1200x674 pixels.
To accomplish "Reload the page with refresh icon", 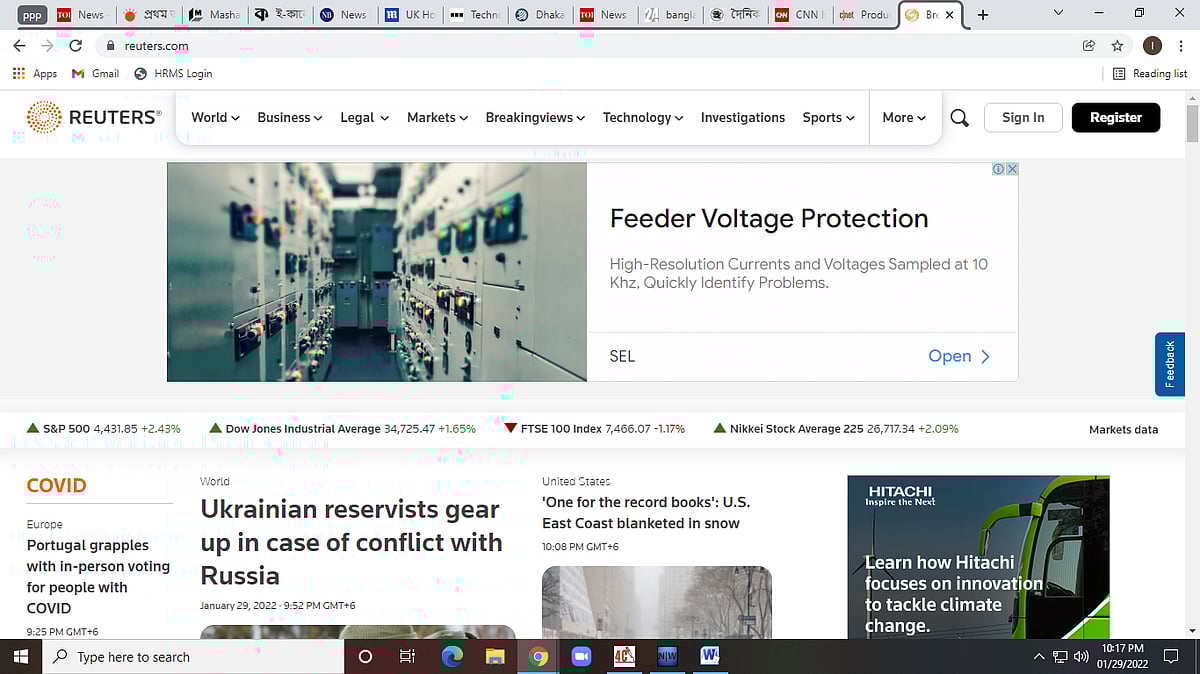I will click(x=75, y=45).
